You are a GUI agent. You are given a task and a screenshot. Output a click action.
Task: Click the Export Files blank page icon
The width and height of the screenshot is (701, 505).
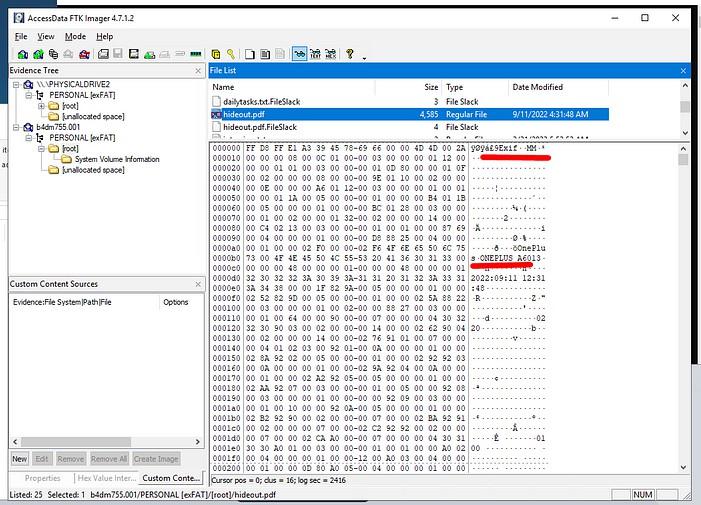[249, 54]
